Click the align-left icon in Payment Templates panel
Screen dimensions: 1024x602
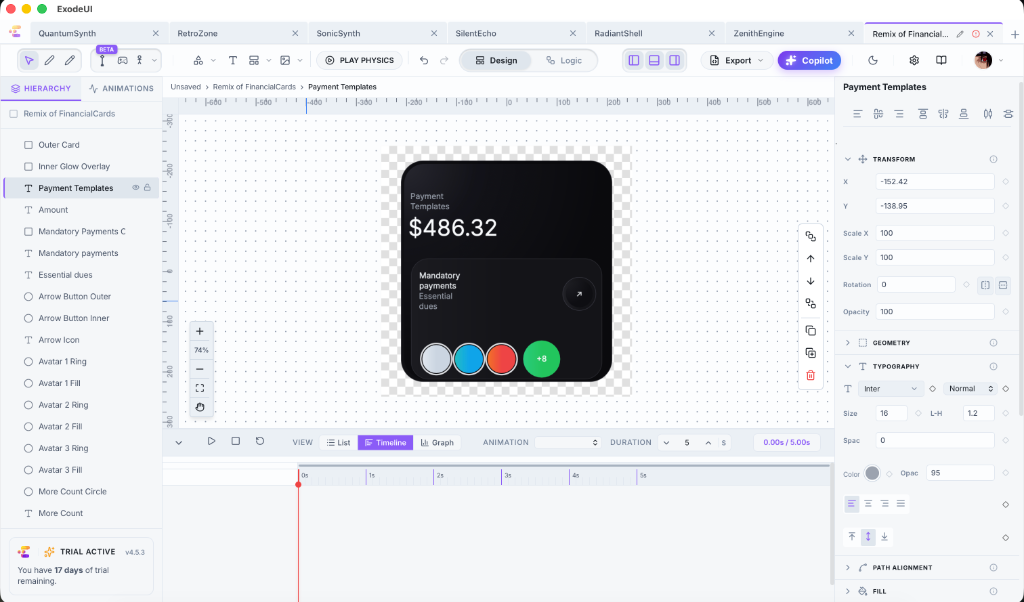[857, 113]
